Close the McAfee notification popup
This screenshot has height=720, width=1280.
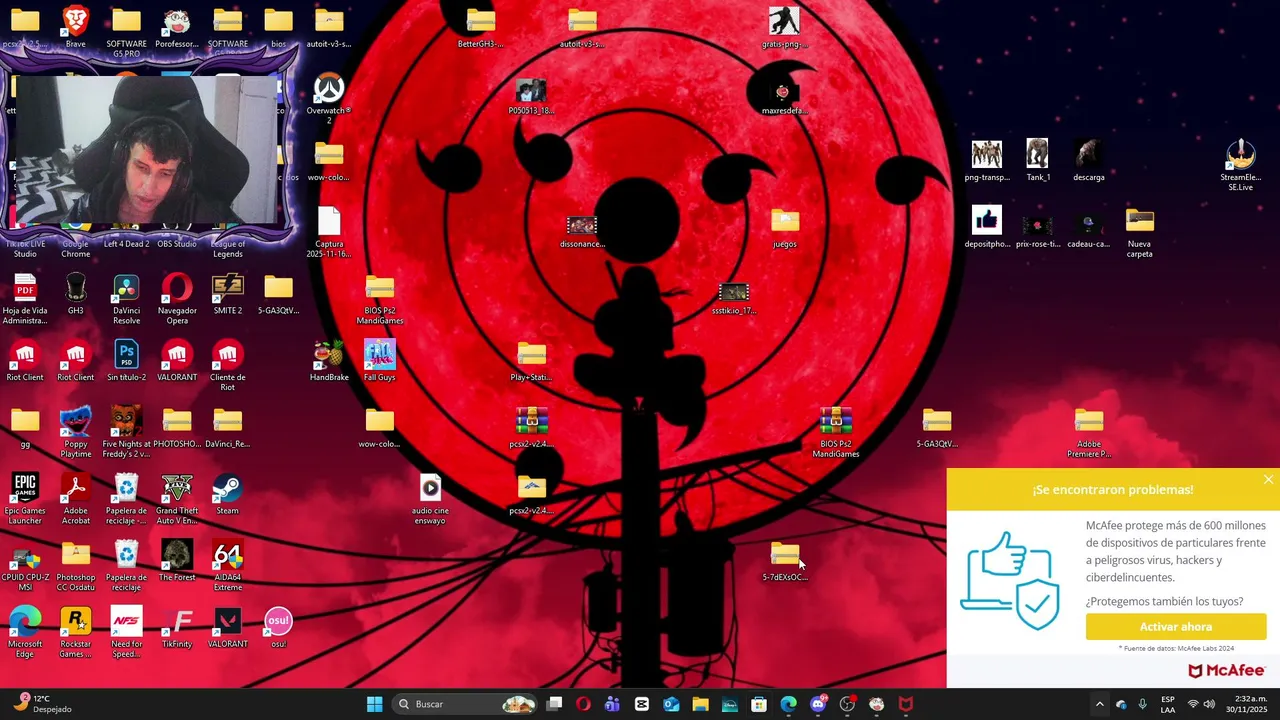pyautogui.click(x=1268, y=480)
